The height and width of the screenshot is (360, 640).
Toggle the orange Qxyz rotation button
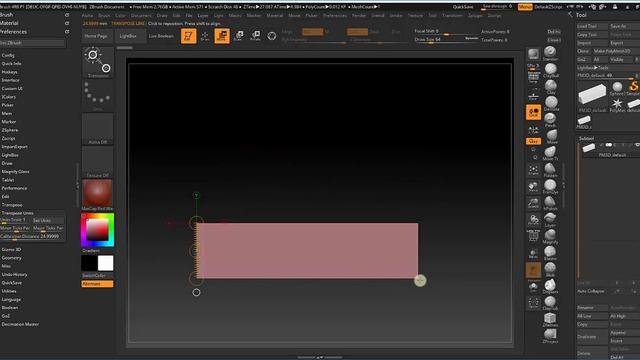(x=533, y=141)
